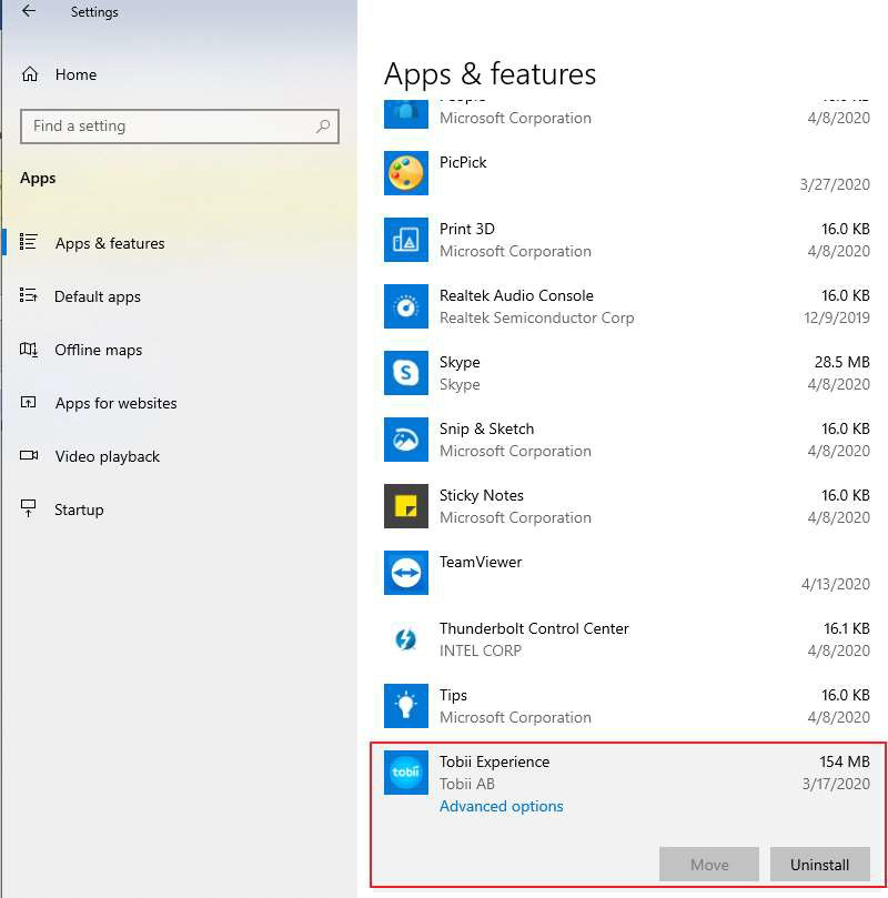Open the Startup settings section

tap(78, 510)
